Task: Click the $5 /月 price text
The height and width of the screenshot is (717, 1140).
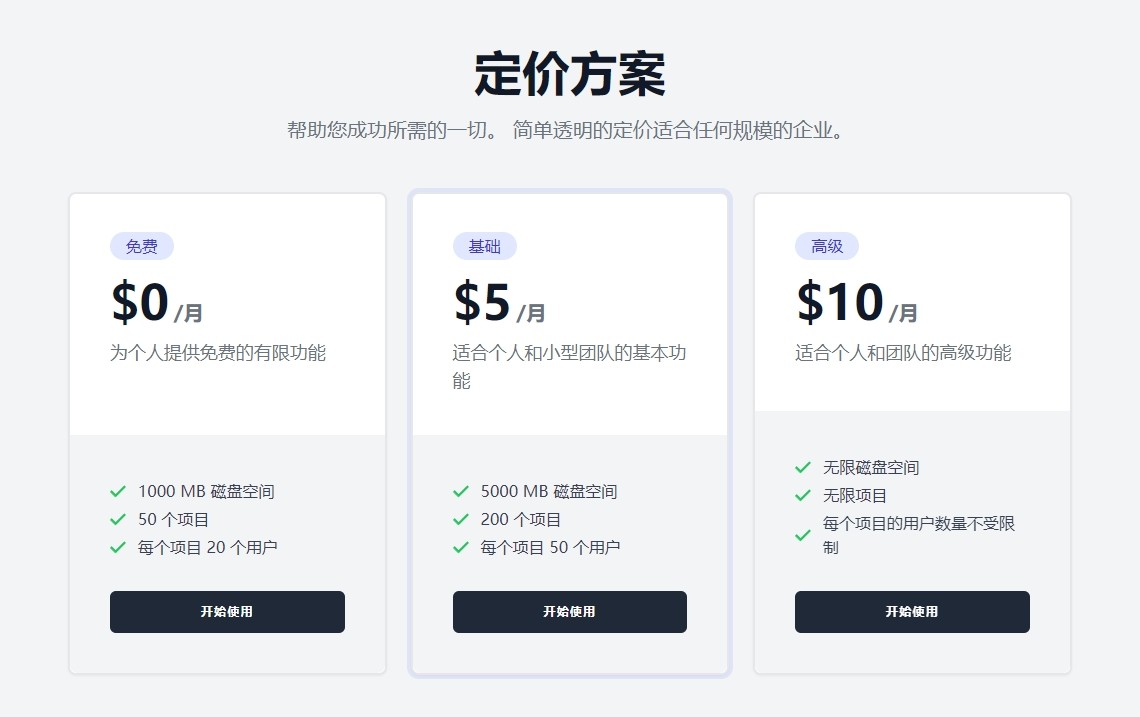Action: point(499,303)
